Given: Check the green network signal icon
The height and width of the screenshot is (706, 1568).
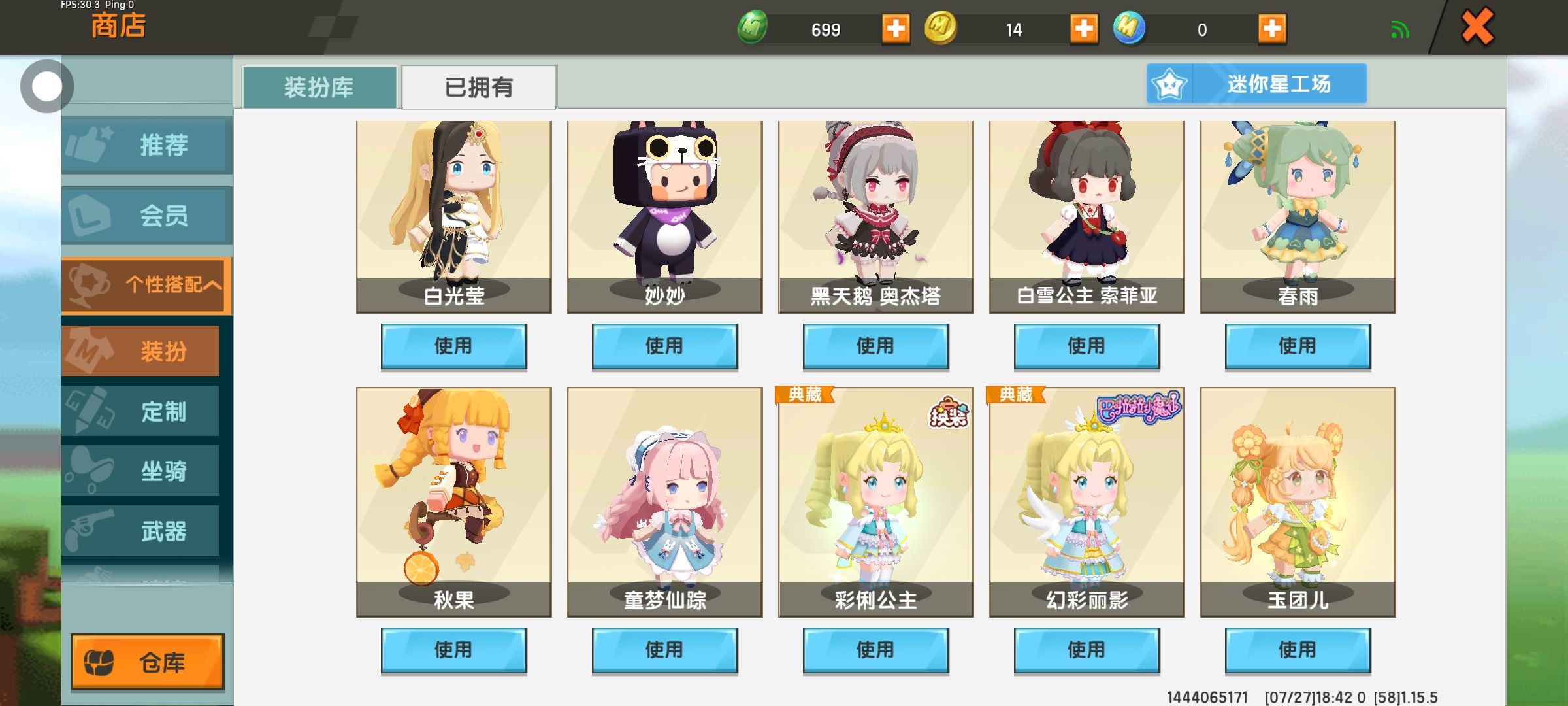Looking at the screenshot, I should tap(1399, 29).
